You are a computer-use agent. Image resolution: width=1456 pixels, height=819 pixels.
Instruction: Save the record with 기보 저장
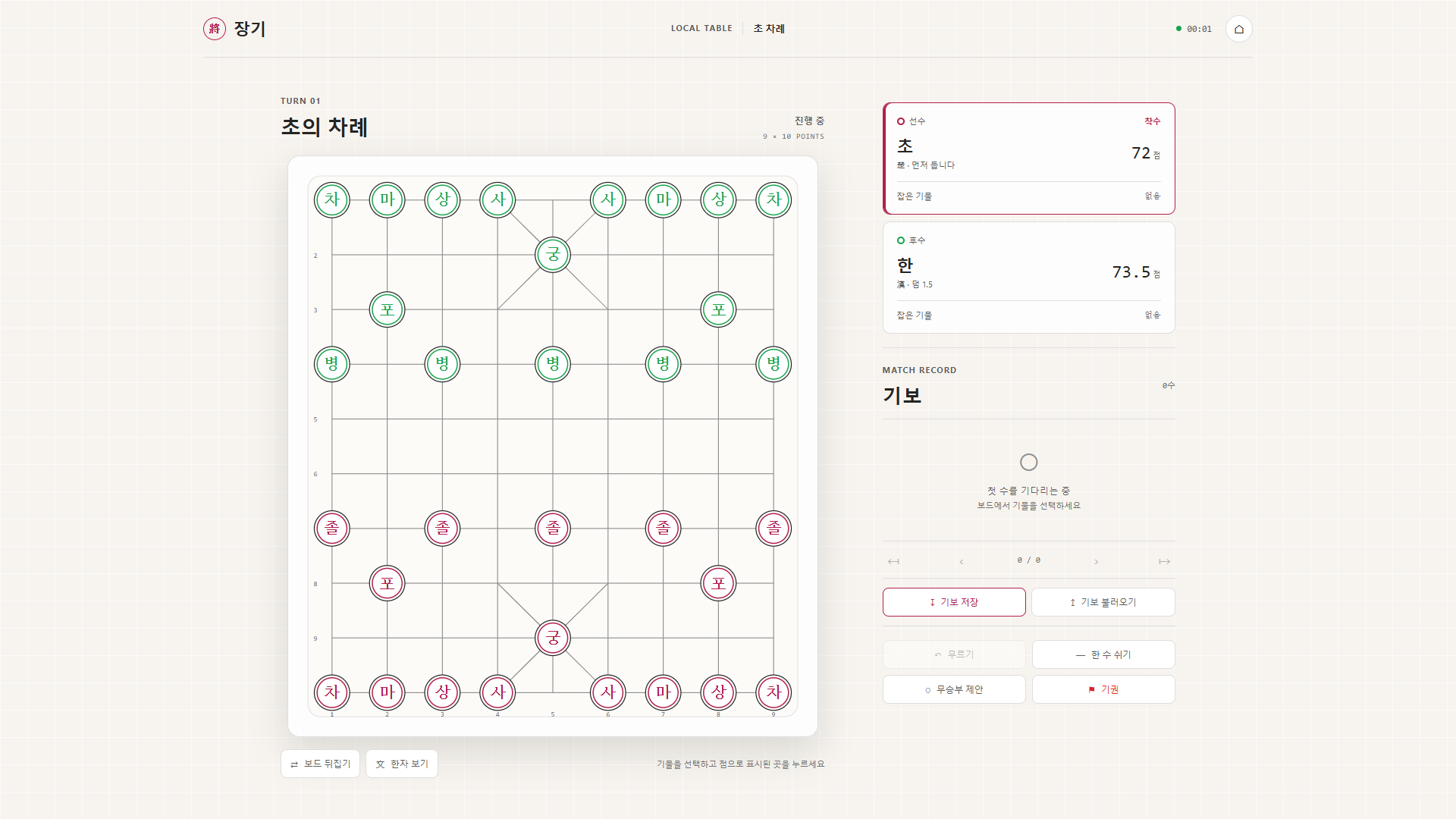click(954, 602)
